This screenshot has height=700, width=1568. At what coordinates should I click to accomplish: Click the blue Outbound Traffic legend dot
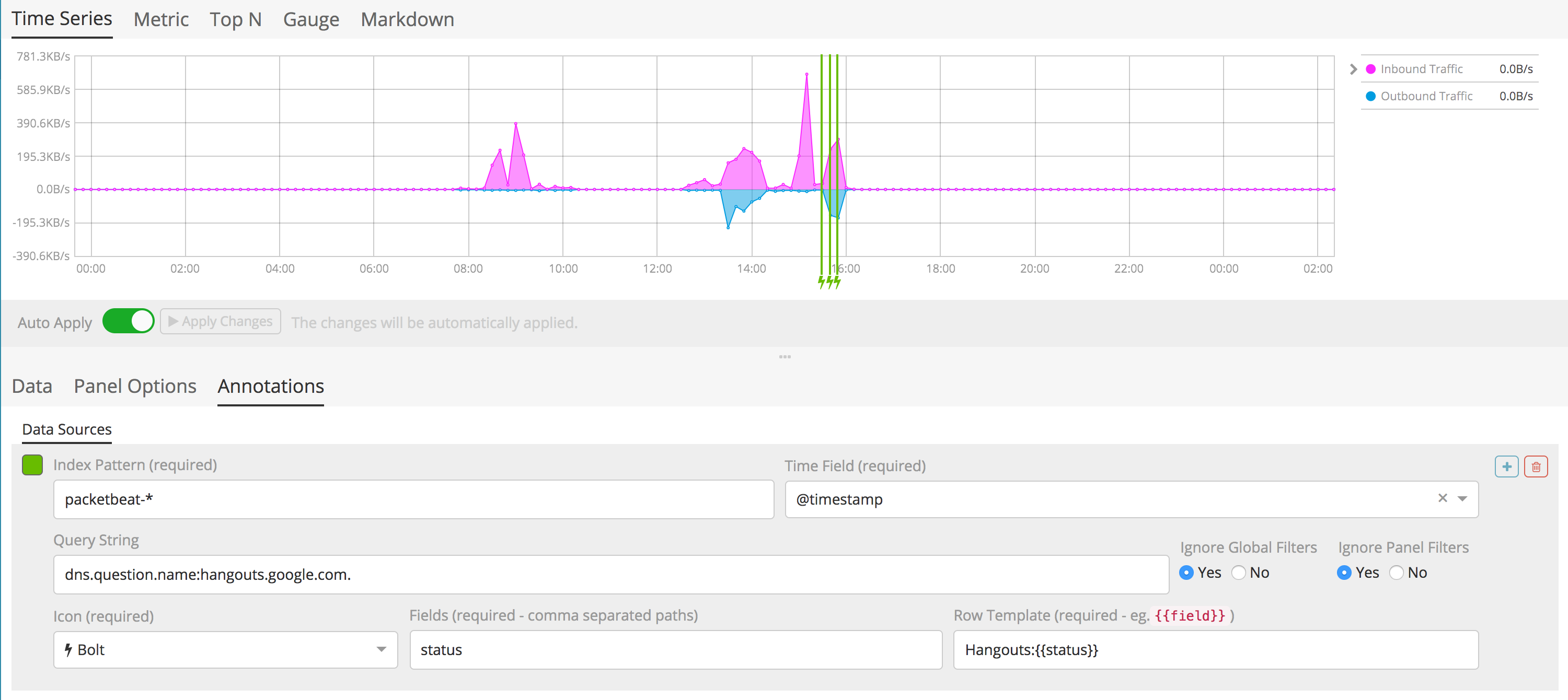(1371, 96)
